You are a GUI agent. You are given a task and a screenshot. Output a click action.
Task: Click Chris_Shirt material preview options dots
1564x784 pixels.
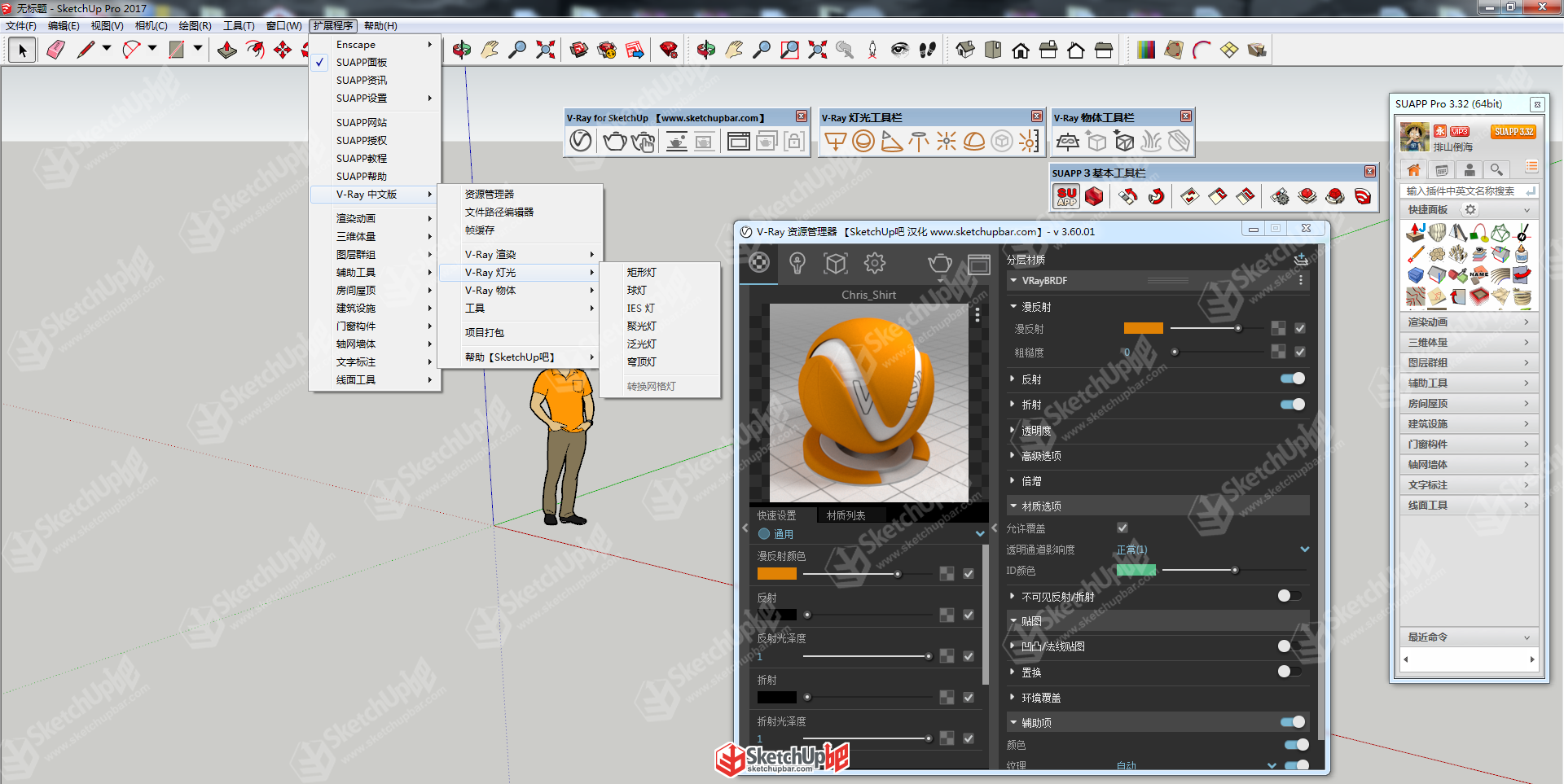pyautogui.click(x=977, y=315)
